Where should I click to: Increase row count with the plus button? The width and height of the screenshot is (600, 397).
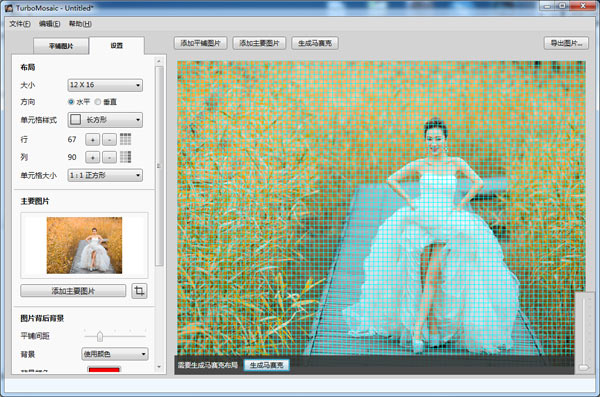(x=93, y=140)
